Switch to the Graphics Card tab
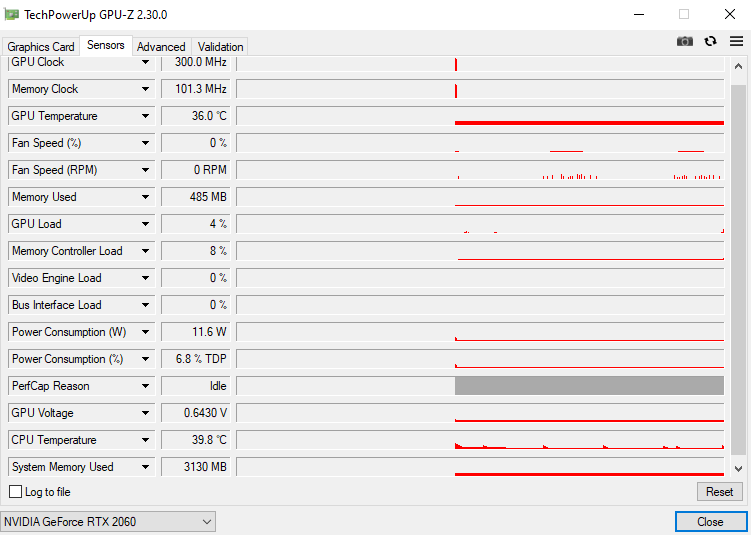The width and height of the screenshot is (751, 535). [x=41, y=47]
